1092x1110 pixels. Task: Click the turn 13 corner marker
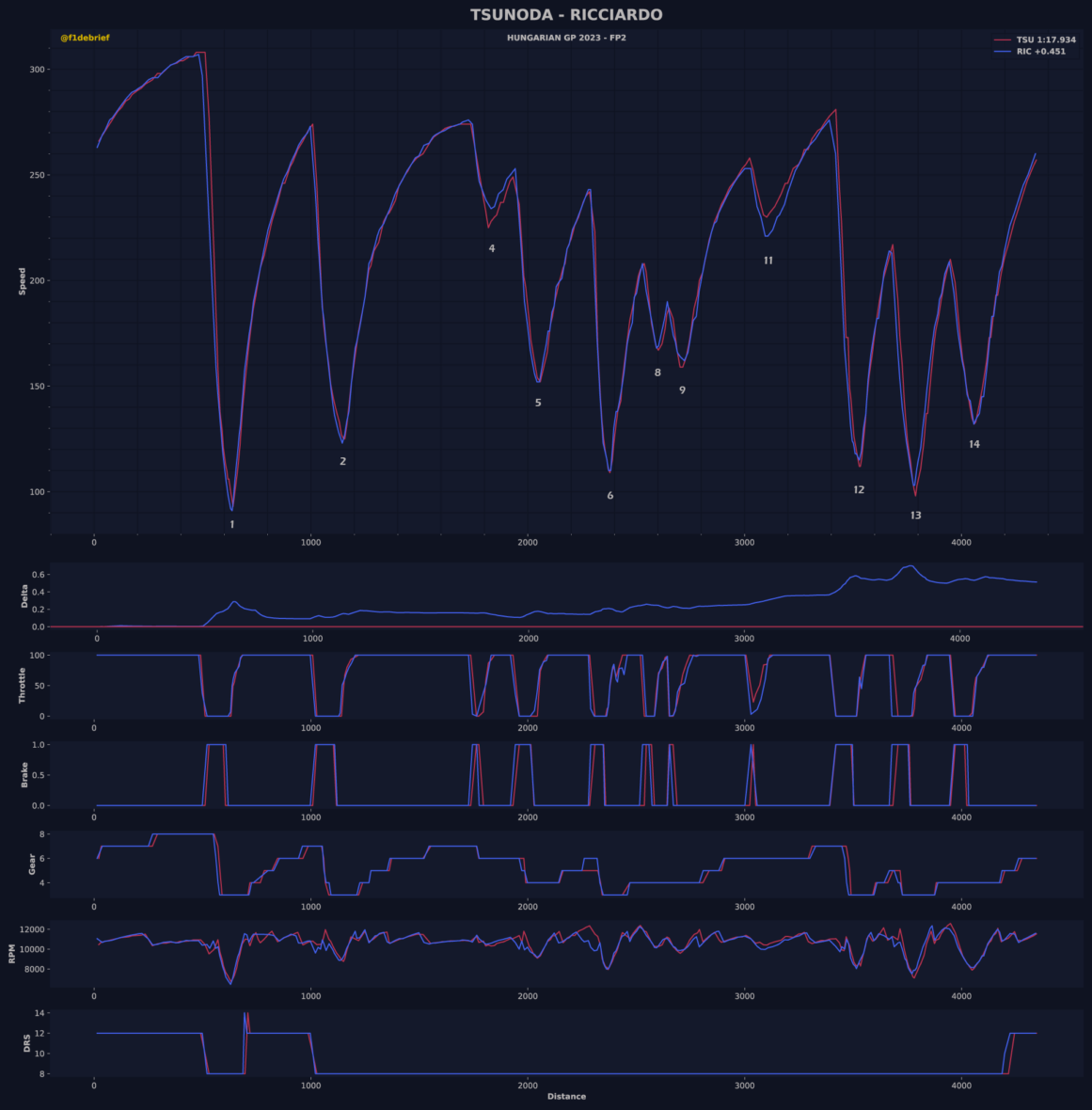(x=915, y=515)
